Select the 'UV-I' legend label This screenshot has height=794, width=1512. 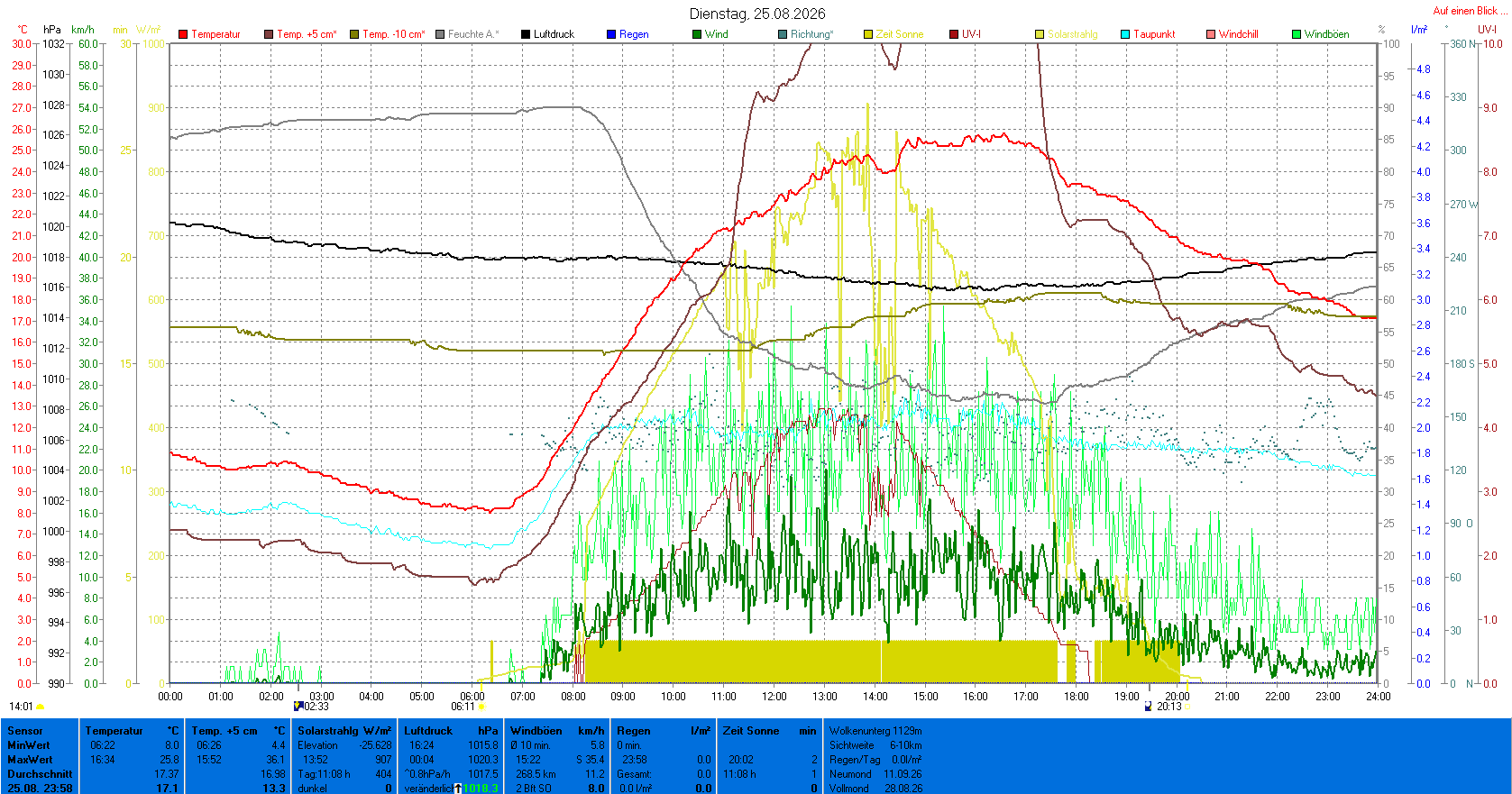(971, 34)
